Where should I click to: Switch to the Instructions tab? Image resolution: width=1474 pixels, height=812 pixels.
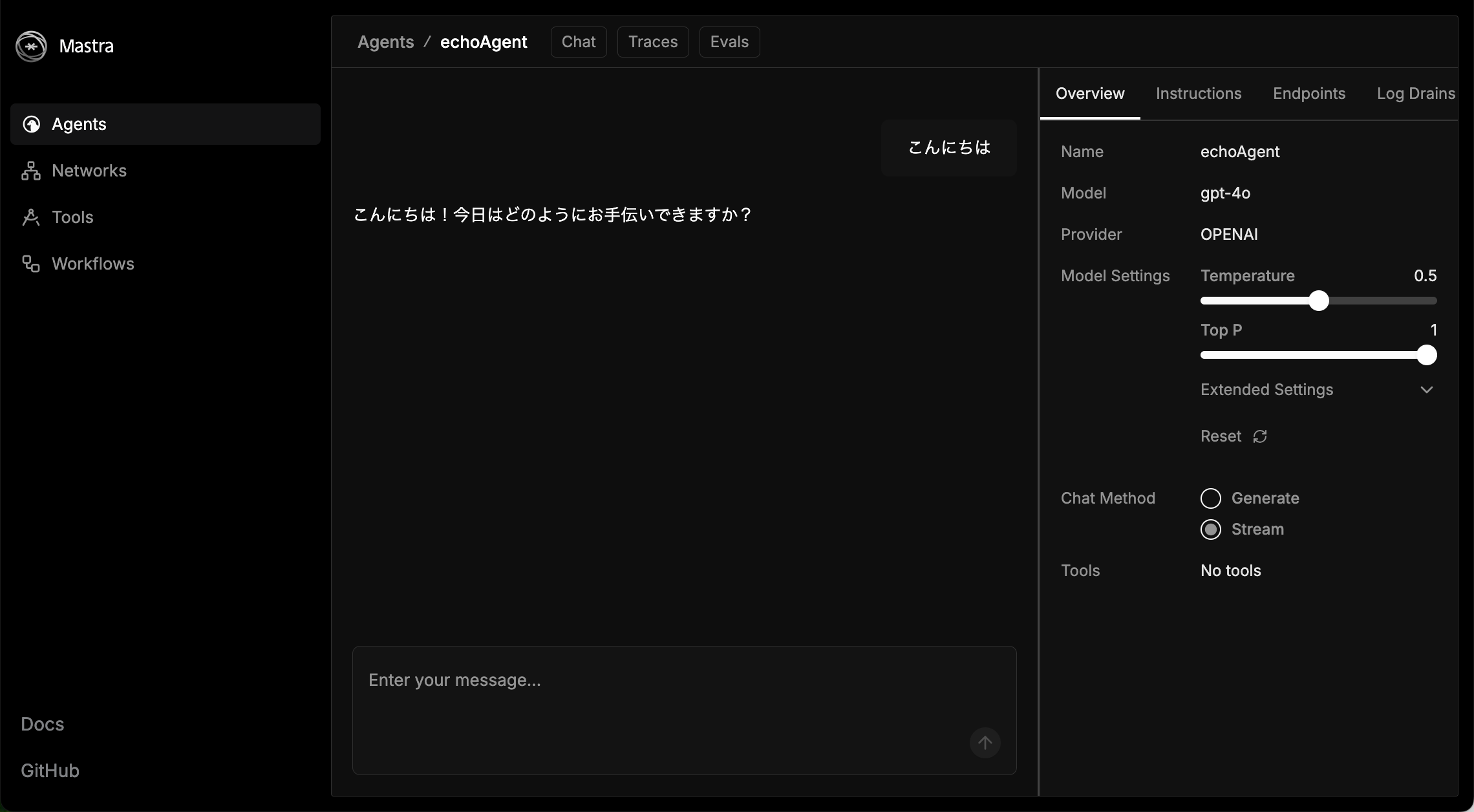tap(1198, 94)
